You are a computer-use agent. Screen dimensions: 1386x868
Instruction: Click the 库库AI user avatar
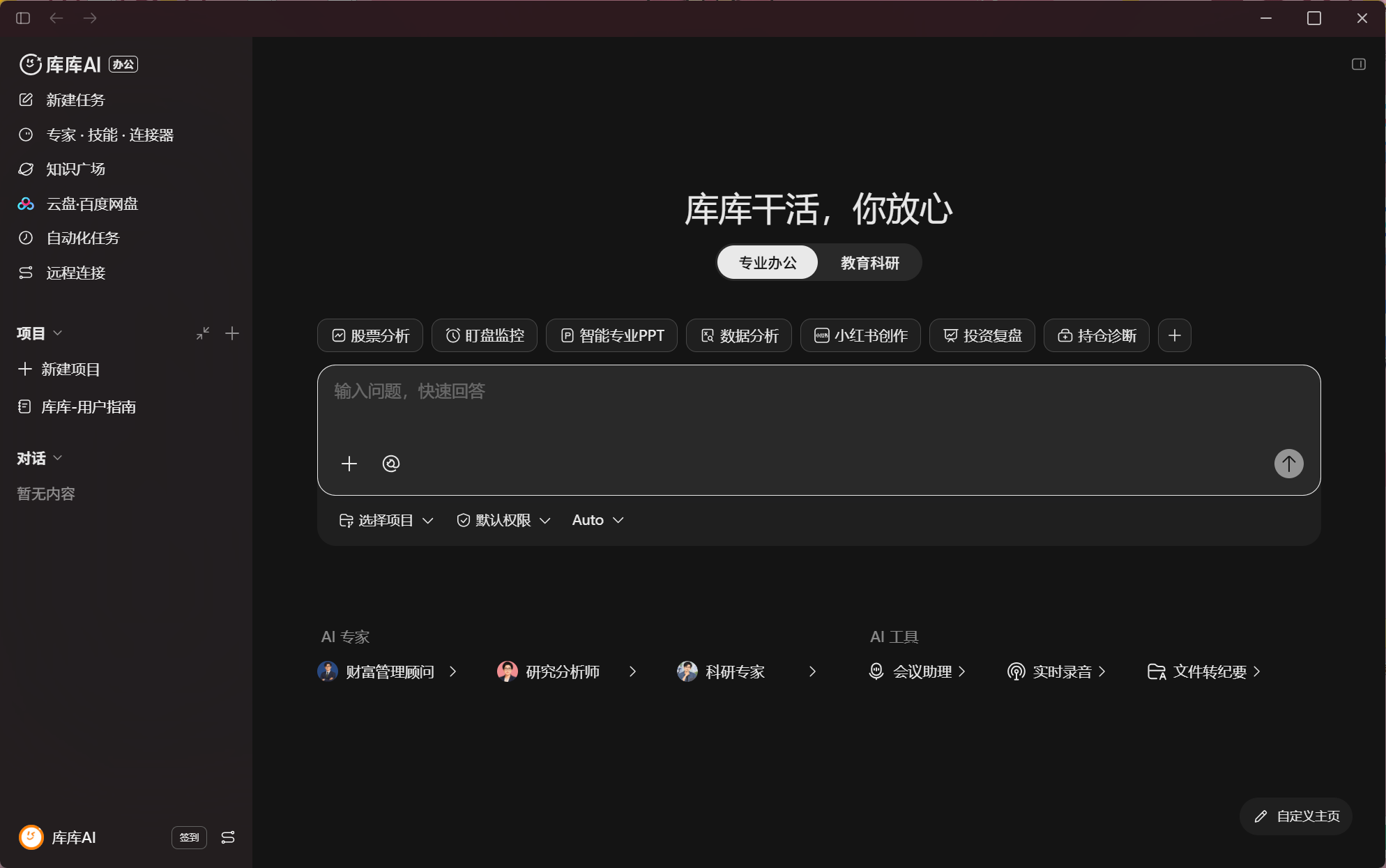[31, 837]
